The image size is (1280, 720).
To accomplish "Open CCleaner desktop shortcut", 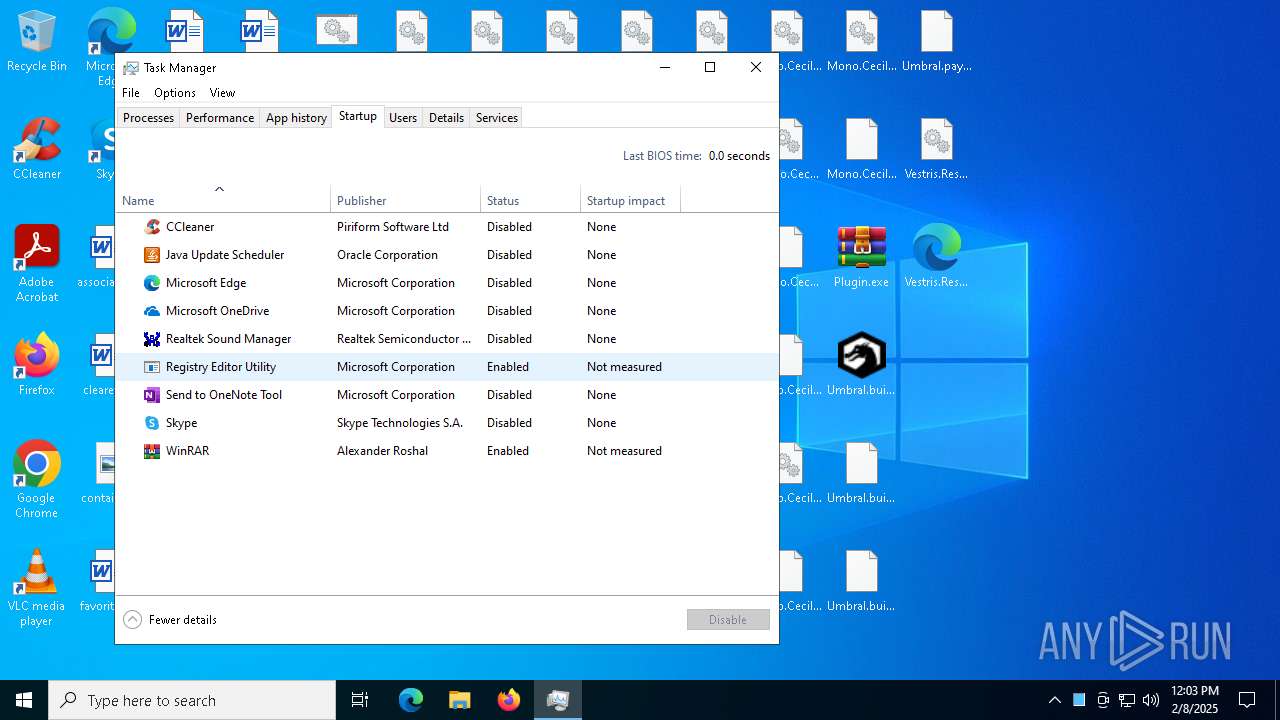I will 37,150.
